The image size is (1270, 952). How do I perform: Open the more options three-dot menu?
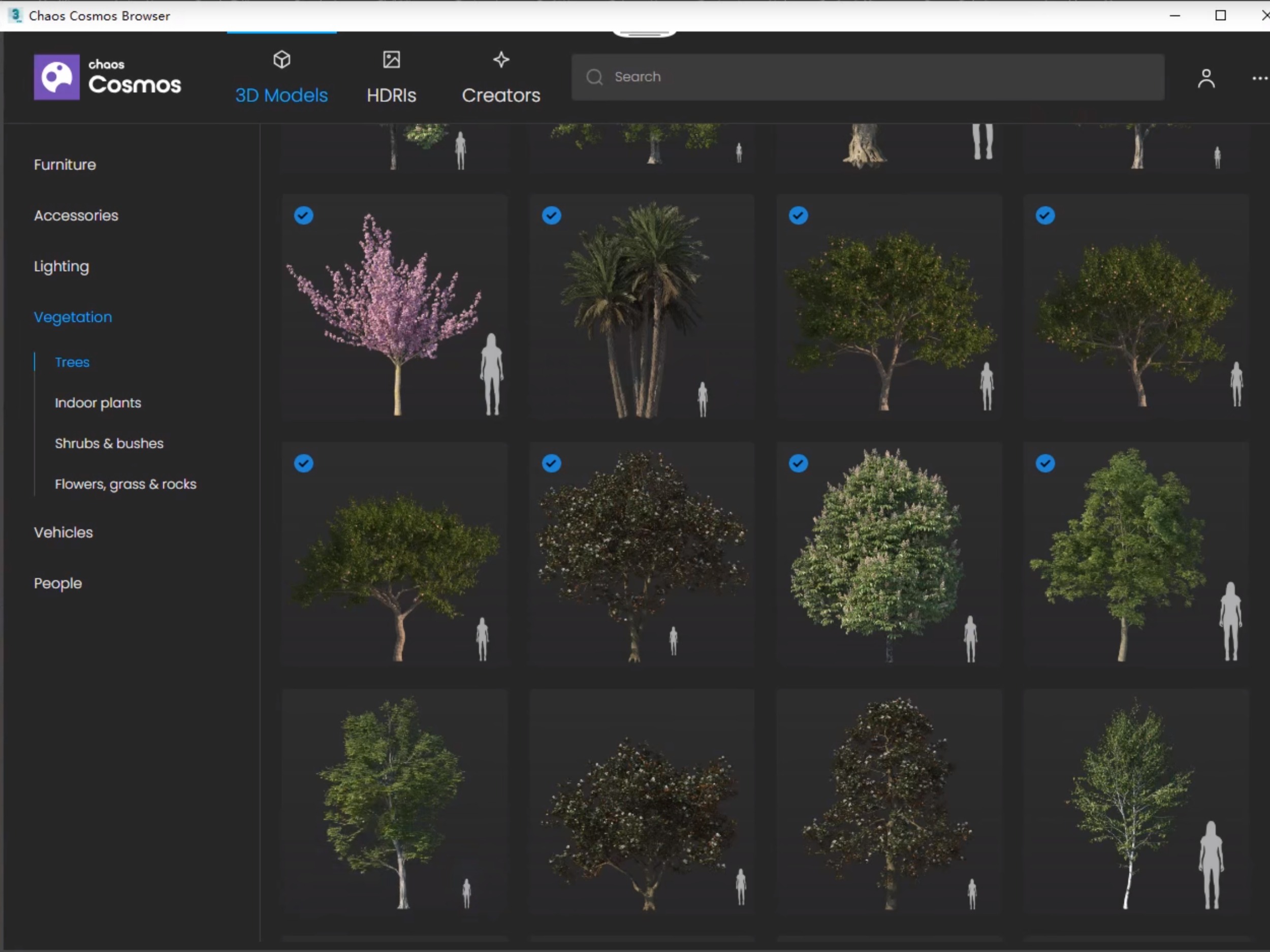pos(1258,79)
